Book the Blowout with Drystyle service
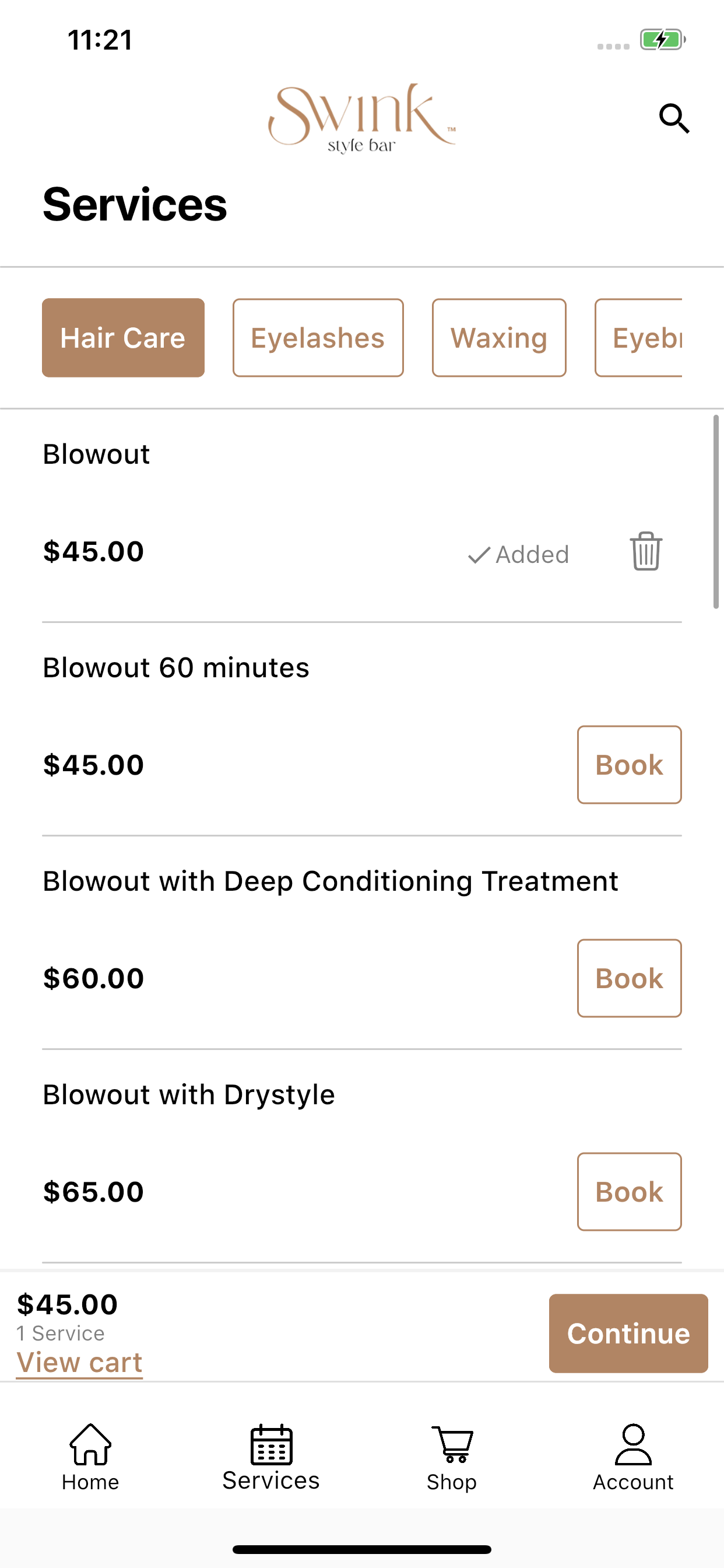Viewport: 724px width, 1568px height. (629, 1192)
